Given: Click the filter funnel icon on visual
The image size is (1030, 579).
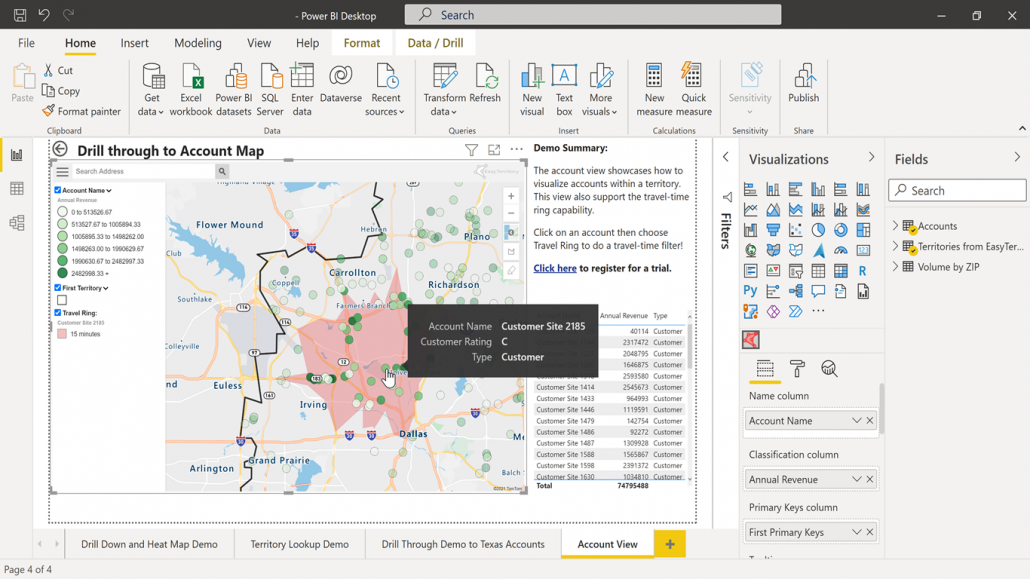Looking at the screenshot, I should [471, 150].
